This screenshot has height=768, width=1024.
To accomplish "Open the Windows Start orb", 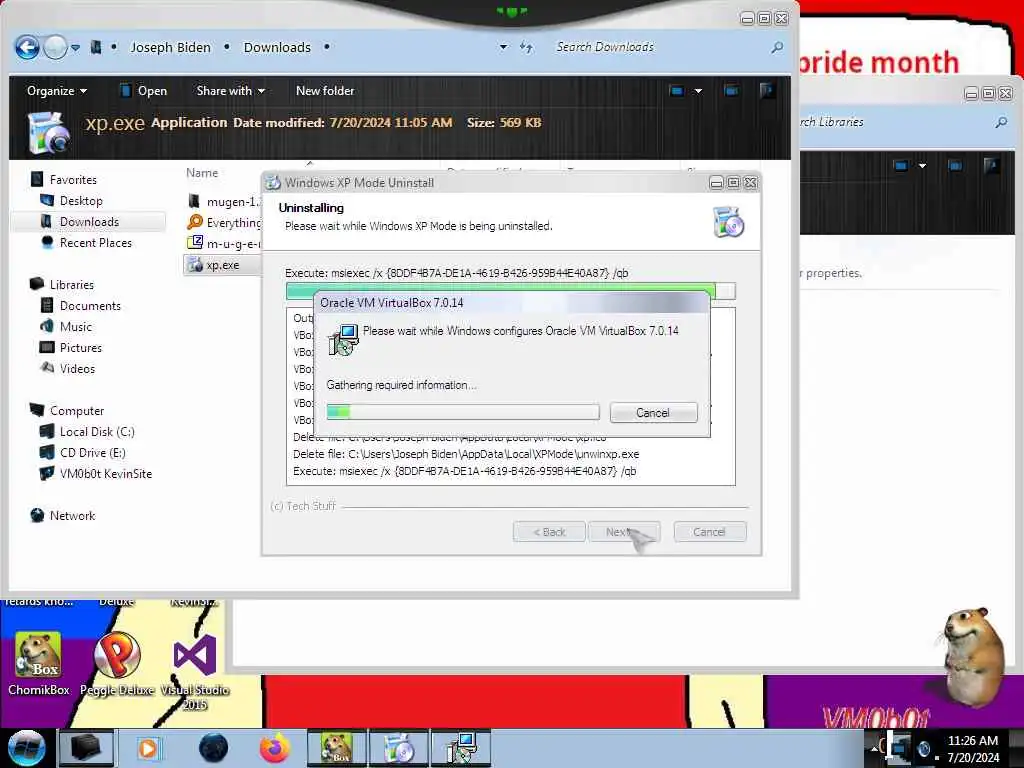I will 26,748.
